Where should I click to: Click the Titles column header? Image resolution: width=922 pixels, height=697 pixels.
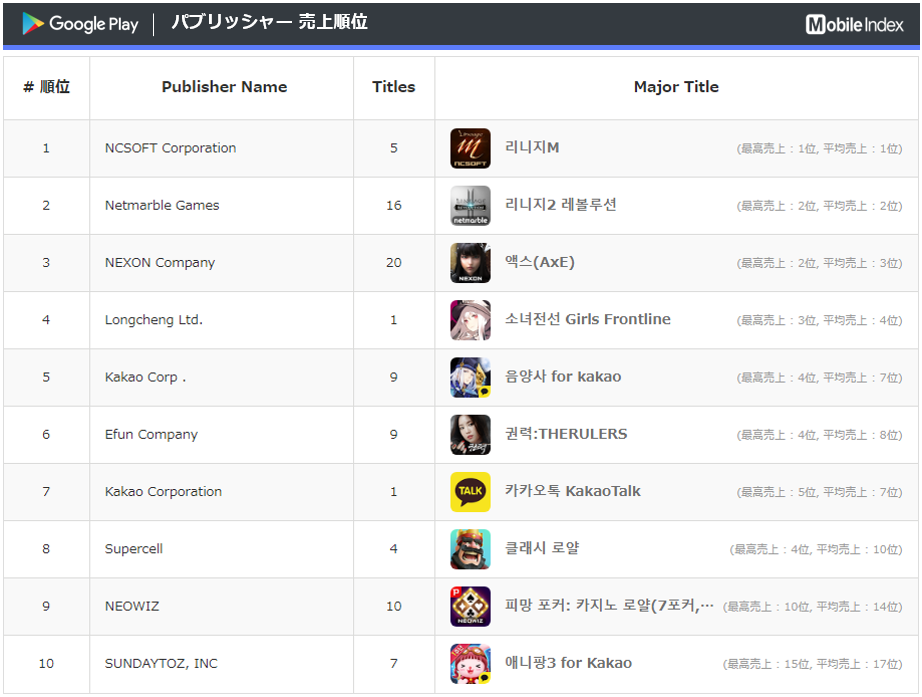point(394,87)
